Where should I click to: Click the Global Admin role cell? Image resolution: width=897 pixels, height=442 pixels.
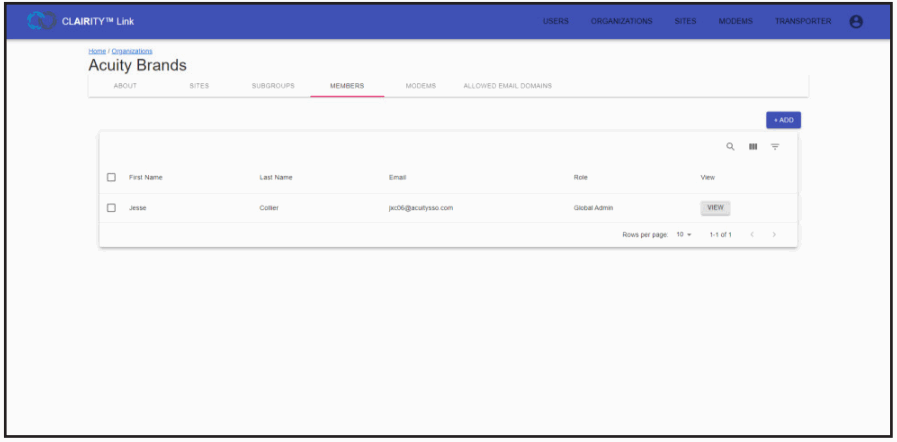[593, 208]
